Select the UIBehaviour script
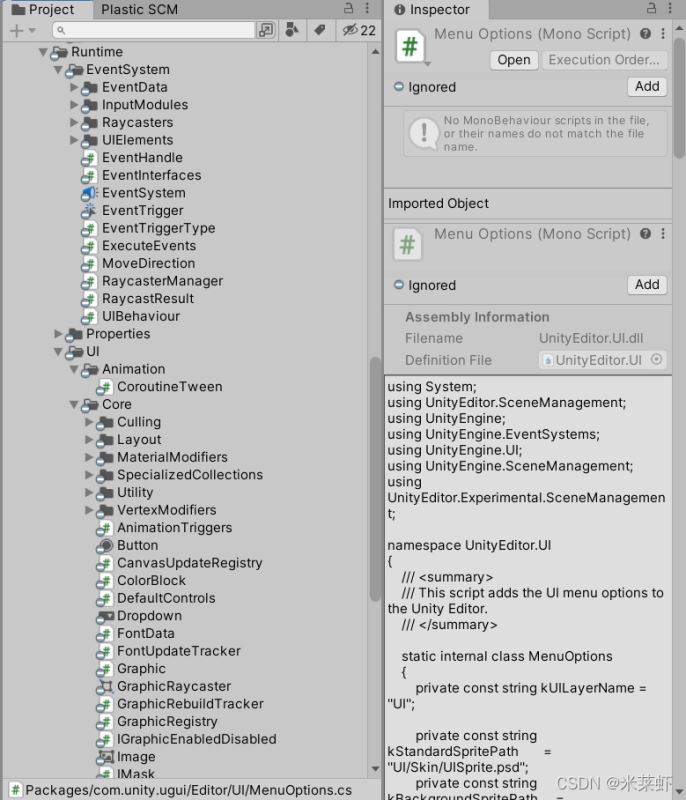 coord(141,316)
